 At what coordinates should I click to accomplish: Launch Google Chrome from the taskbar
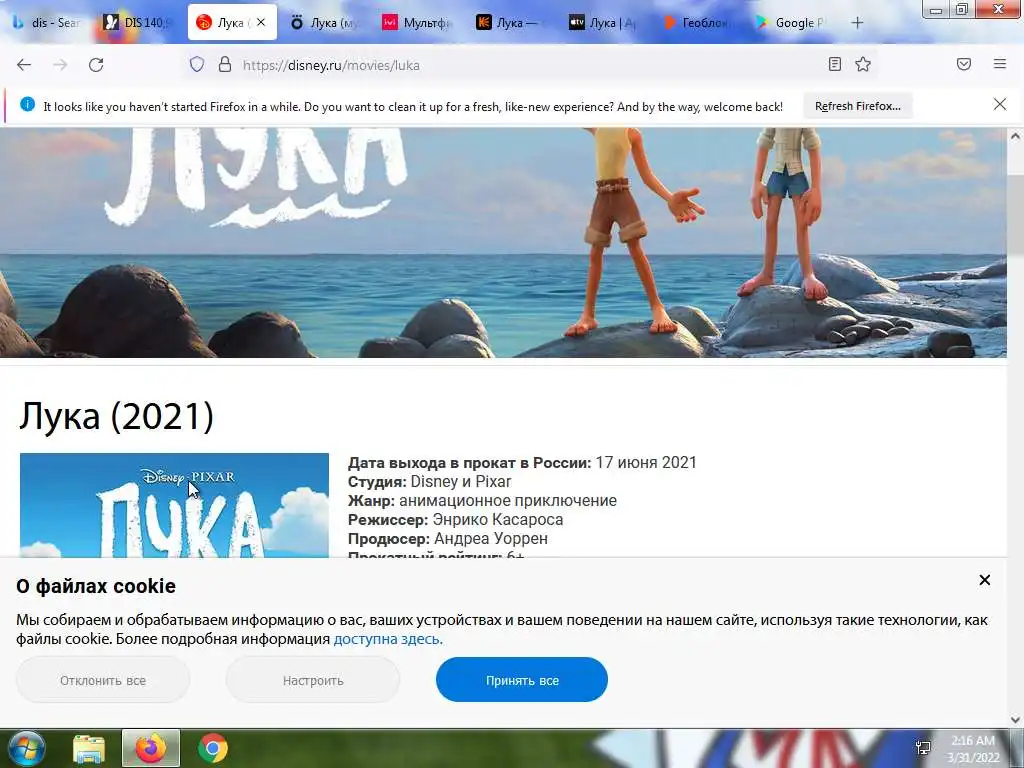pyautogui.click(x=213, y=748)
